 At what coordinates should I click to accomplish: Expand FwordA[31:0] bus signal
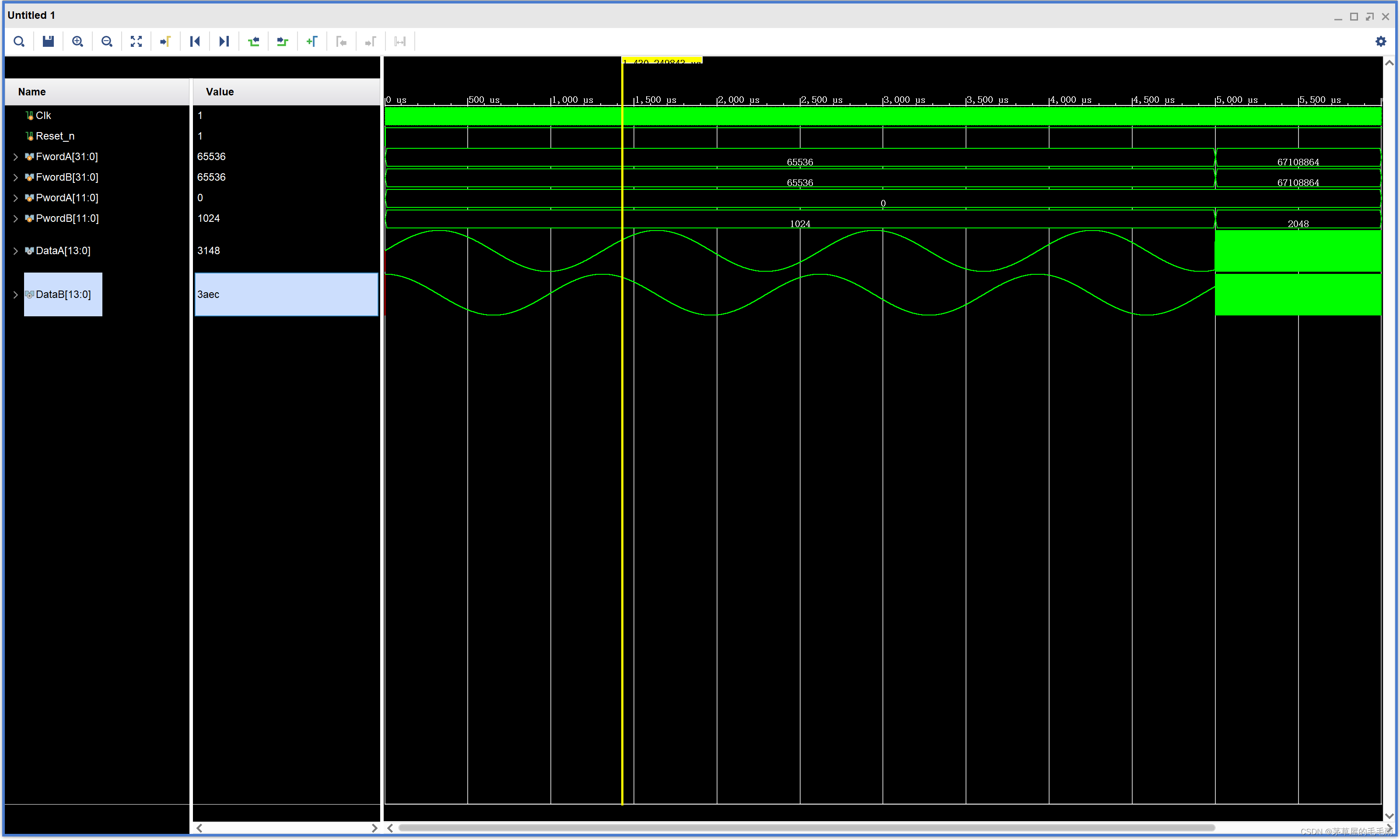[x=15, y=157]
